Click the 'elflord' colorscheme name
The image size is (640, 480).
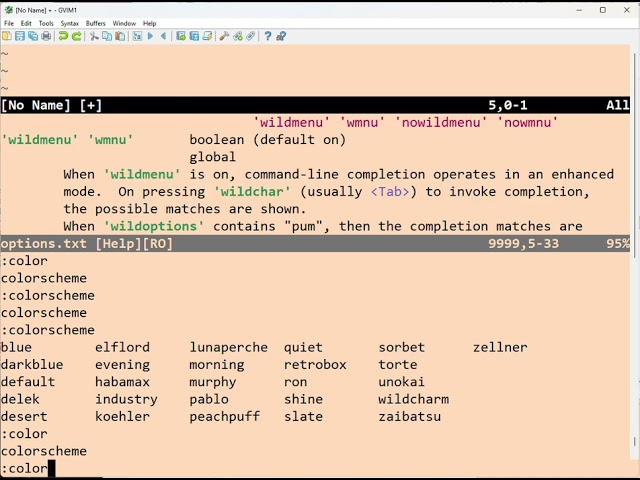click(122, 347)
